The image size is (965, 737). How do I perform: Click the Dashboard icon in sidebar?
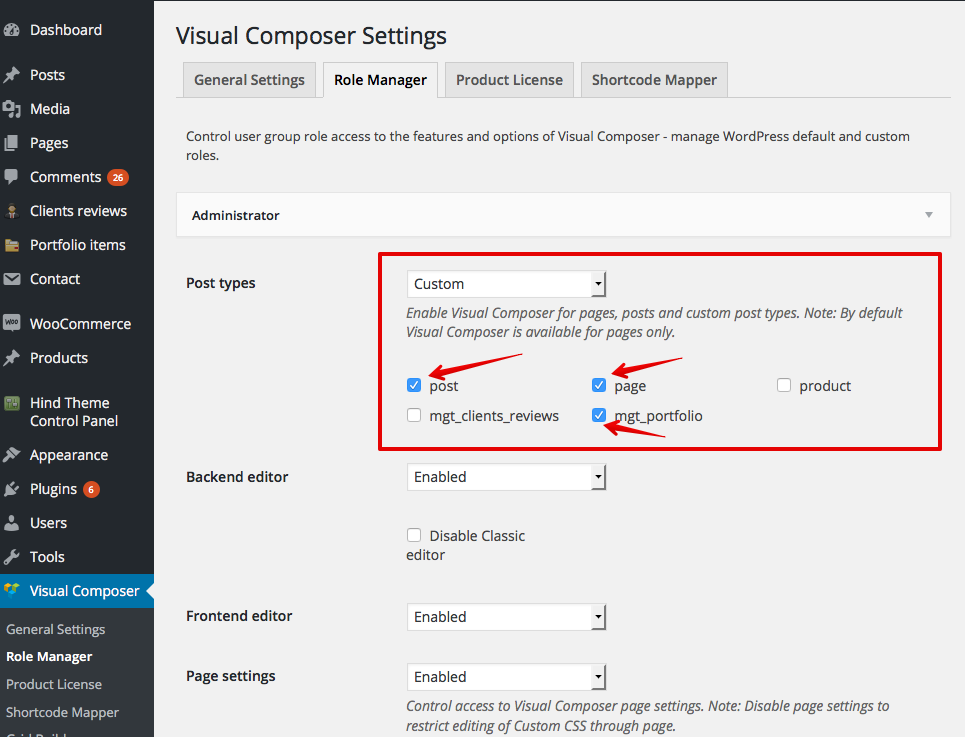pos(12,30)
